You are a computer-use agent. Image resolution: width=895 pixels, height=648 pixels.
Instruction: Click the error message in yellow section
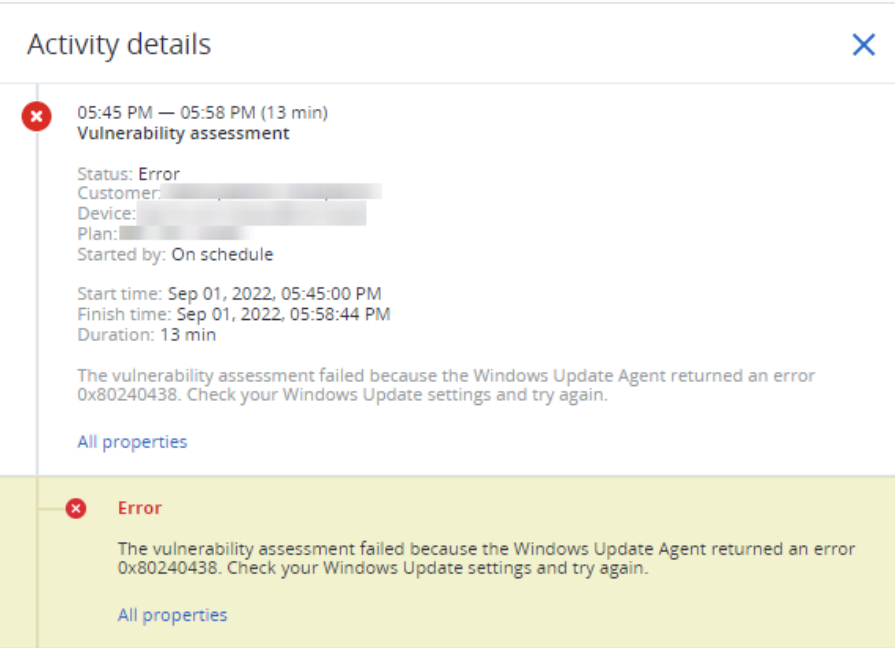[x=486, y=558]
